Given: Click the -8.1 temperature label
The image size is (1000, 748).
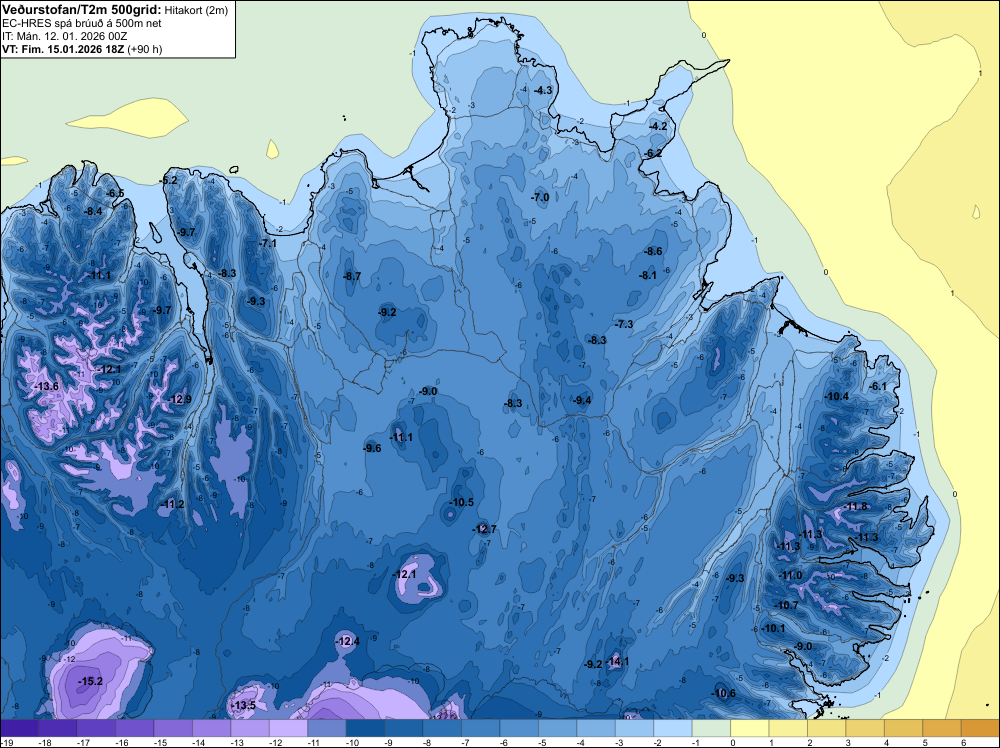Looking at the screenshot, I should click(x=647, y=275).
